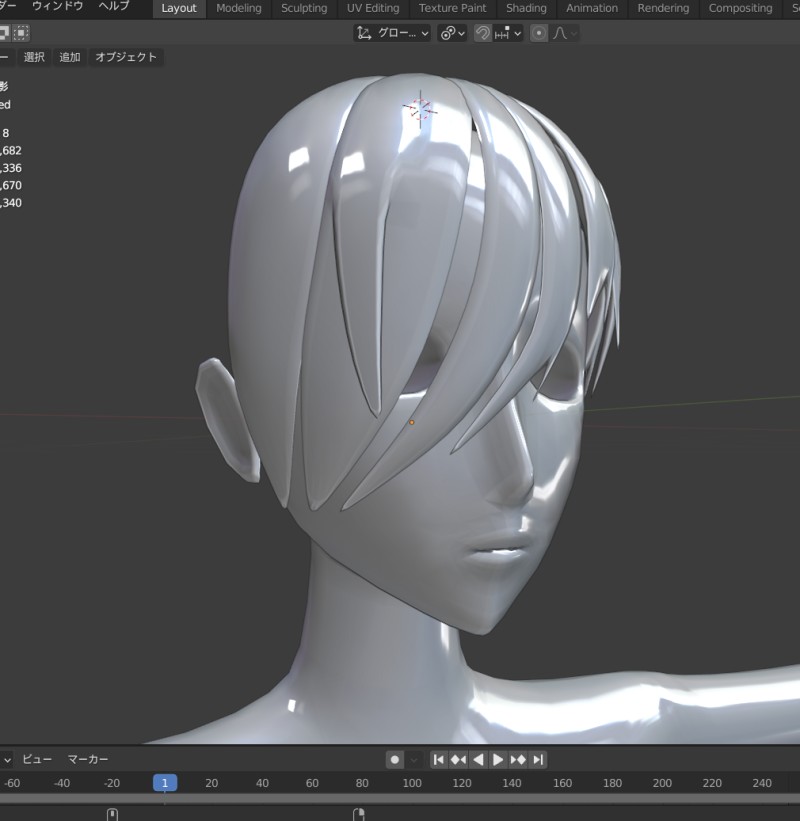
Task: Jump to the next keyframe
Action: (x=518, y=760)
